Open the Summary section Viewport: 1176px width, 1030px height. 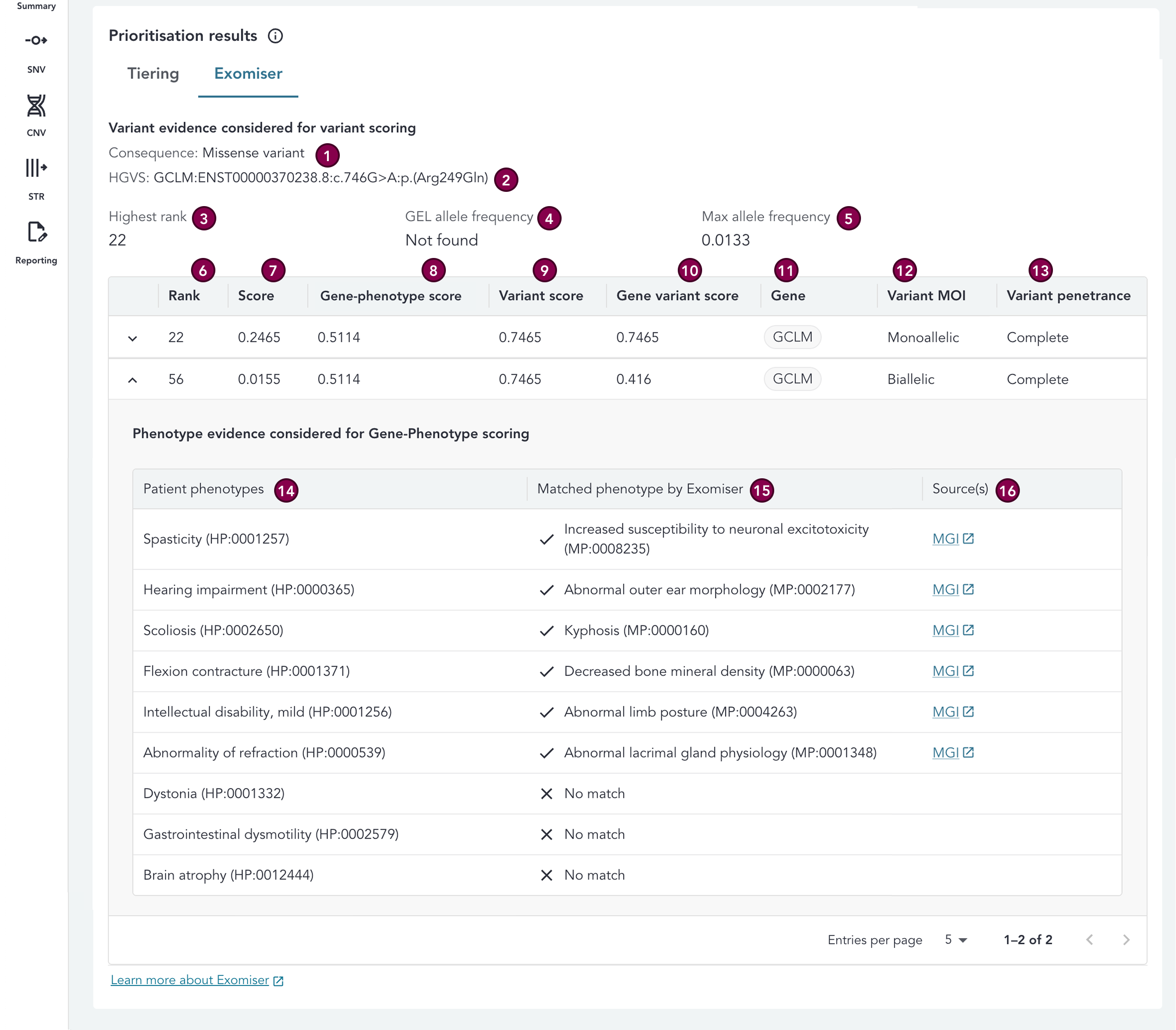pyautogui.click(x=36, y=6)
